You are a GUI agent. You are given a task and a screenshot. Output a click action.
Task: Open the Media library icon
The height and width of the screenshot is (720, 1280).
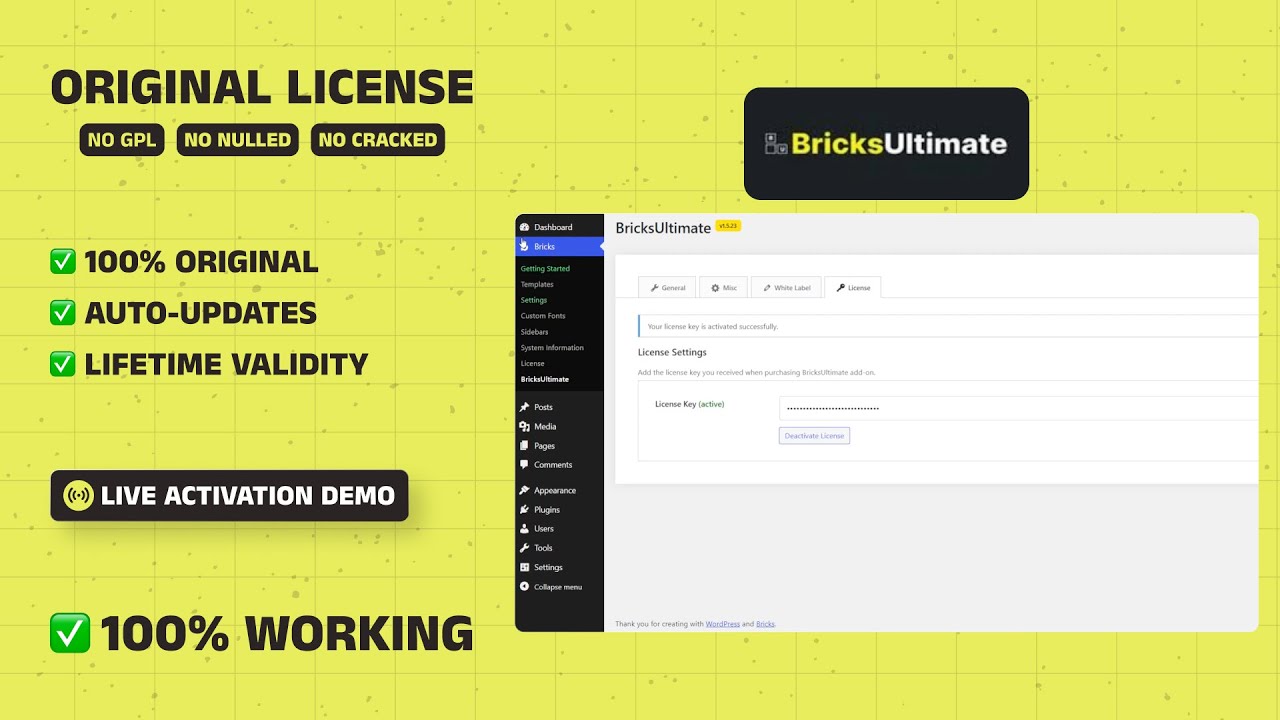(x=524, y=426)
